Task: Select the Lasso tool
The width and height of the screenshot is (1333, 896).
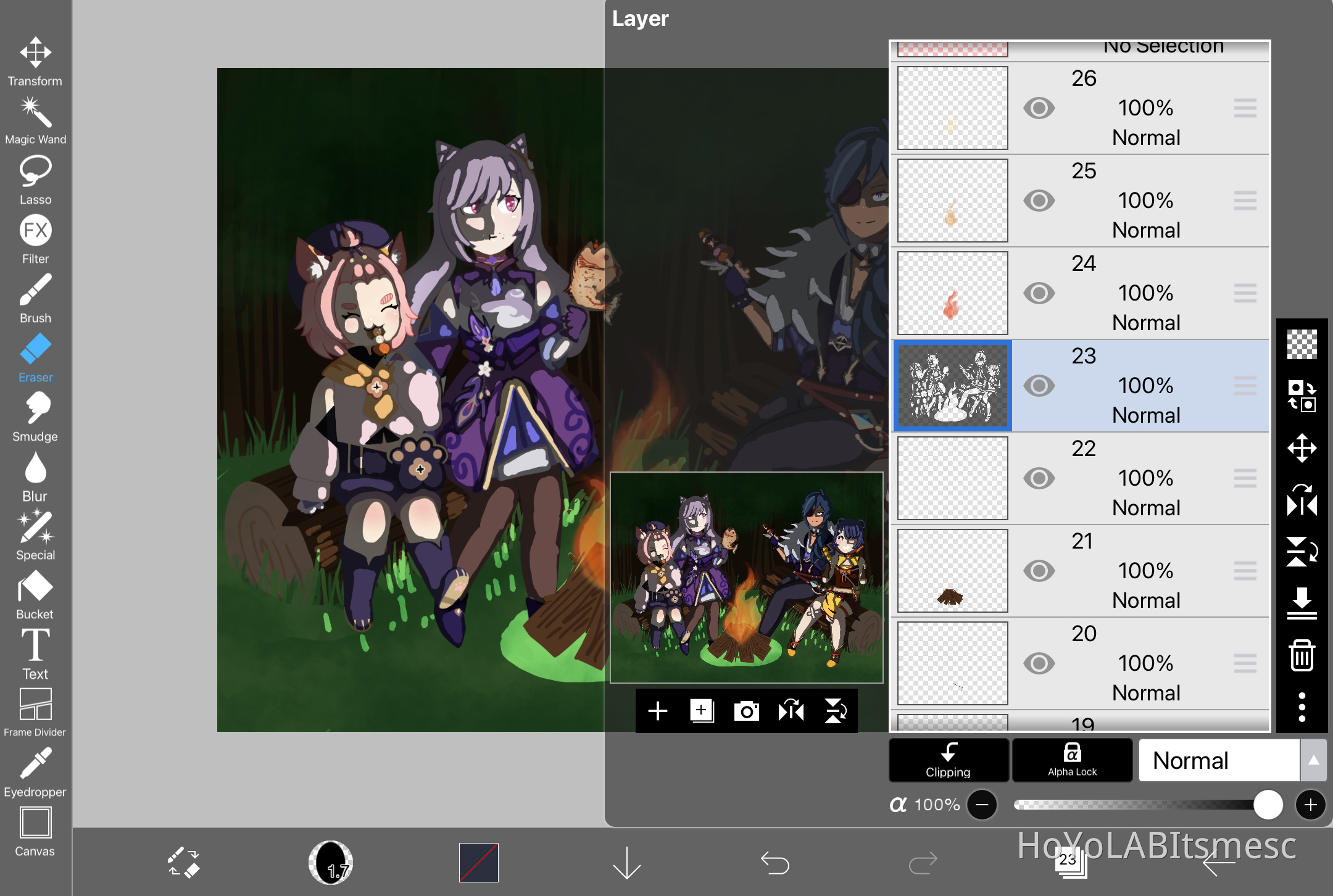Action: [x=35, y=179]
